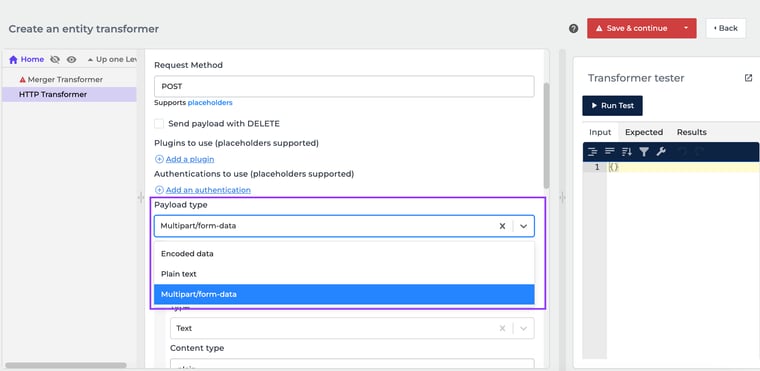This screenshot has width=760, height=371.
Task: Choose Plain text option
Action: (x=344, y=274)
